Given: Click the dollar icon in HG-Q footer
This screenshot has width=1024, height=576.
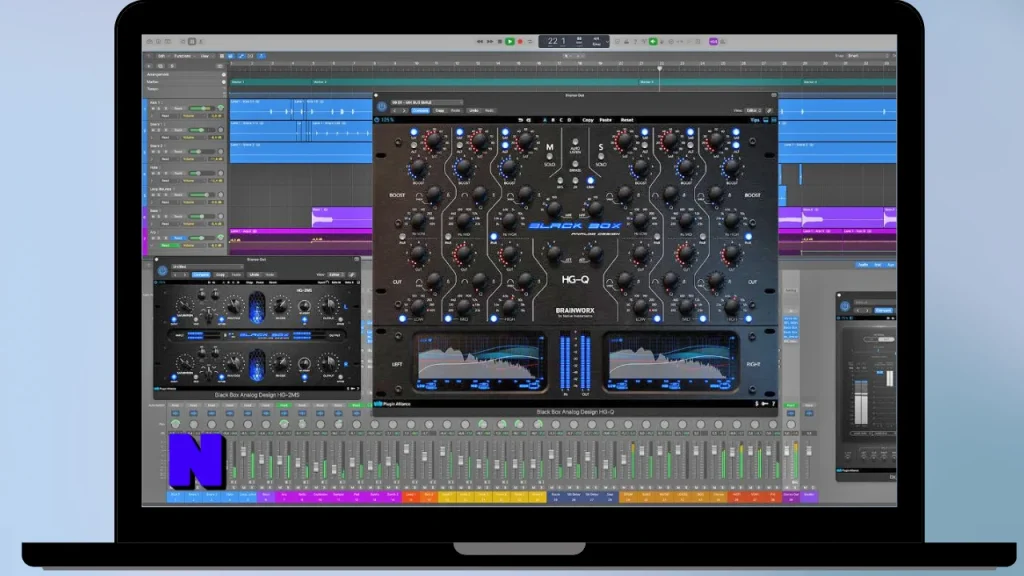Looking at the screenshot, I should (x=757, y=404).
